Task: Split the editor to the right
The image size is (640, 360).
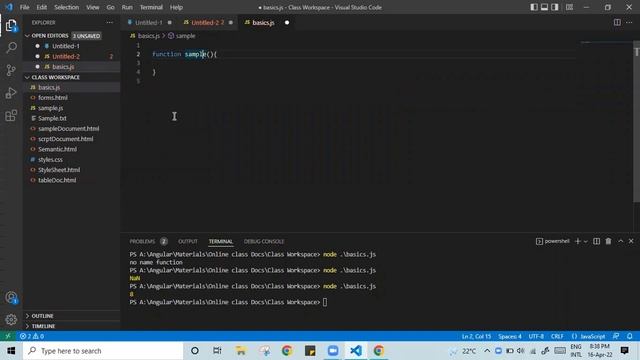Action: [x=617, y=22]
